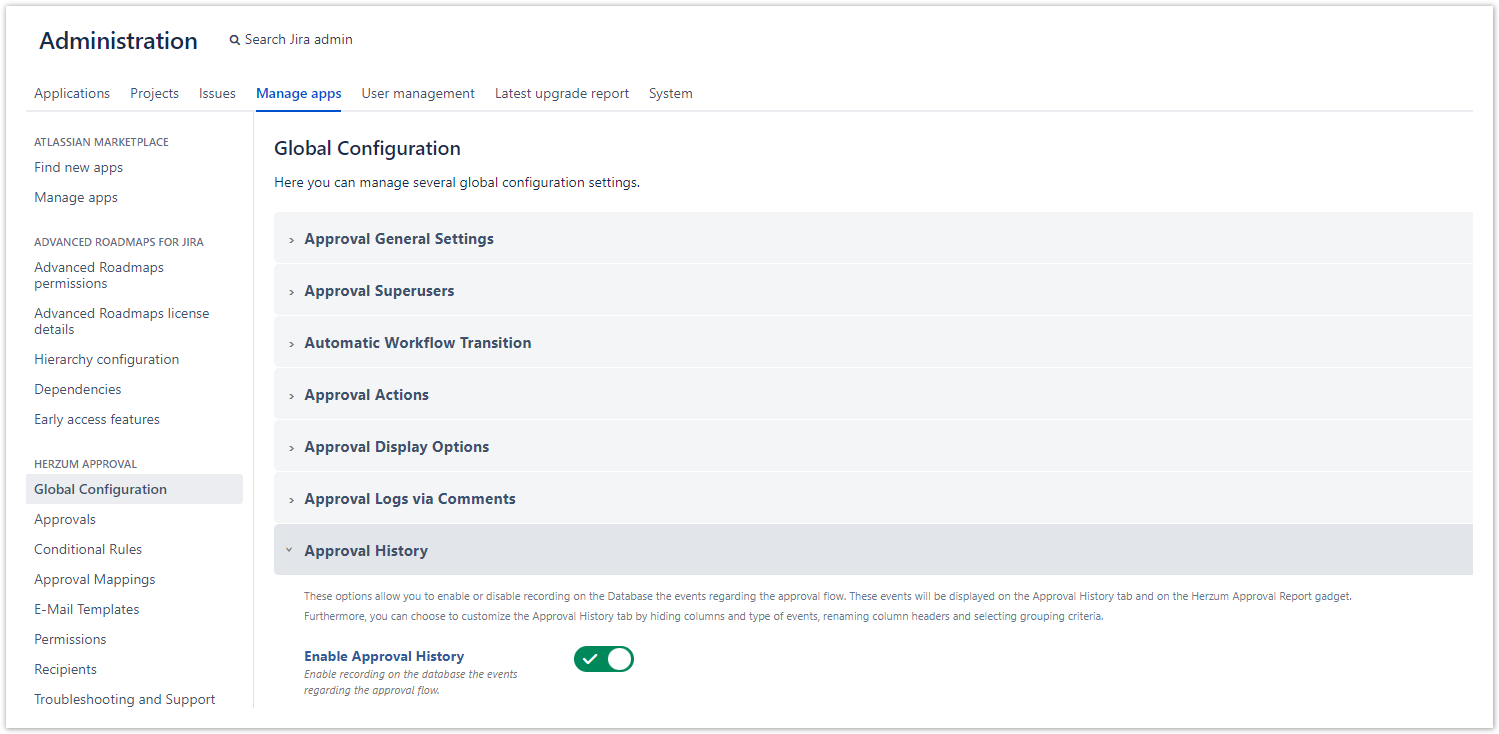Open the Latest upgrade report tab
Viewport: 1499px width, 734px height.
(562, 93)
